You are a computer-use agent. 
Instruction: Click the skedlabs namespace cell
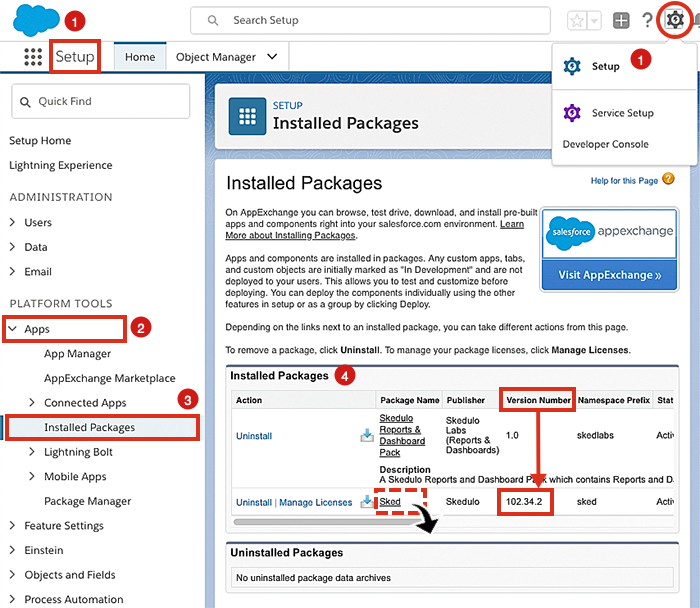pyautogui.click(x=595, y=435)
